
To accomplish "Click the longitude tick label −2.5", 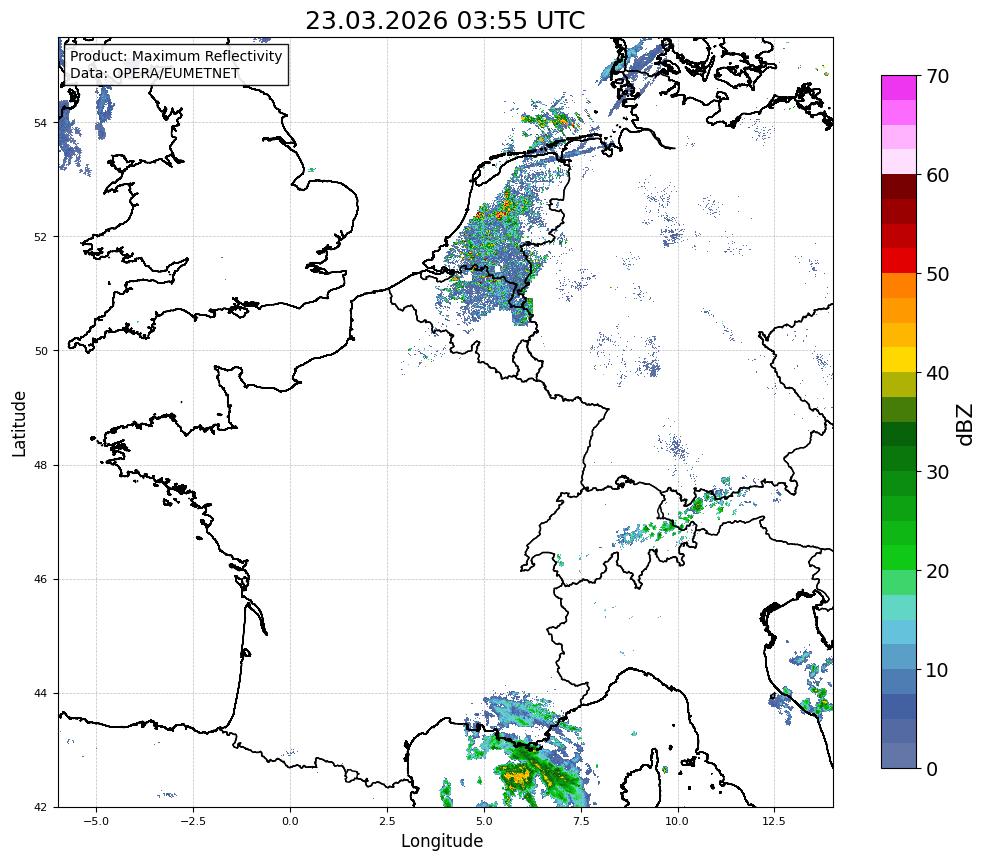I will click(193, 821).
